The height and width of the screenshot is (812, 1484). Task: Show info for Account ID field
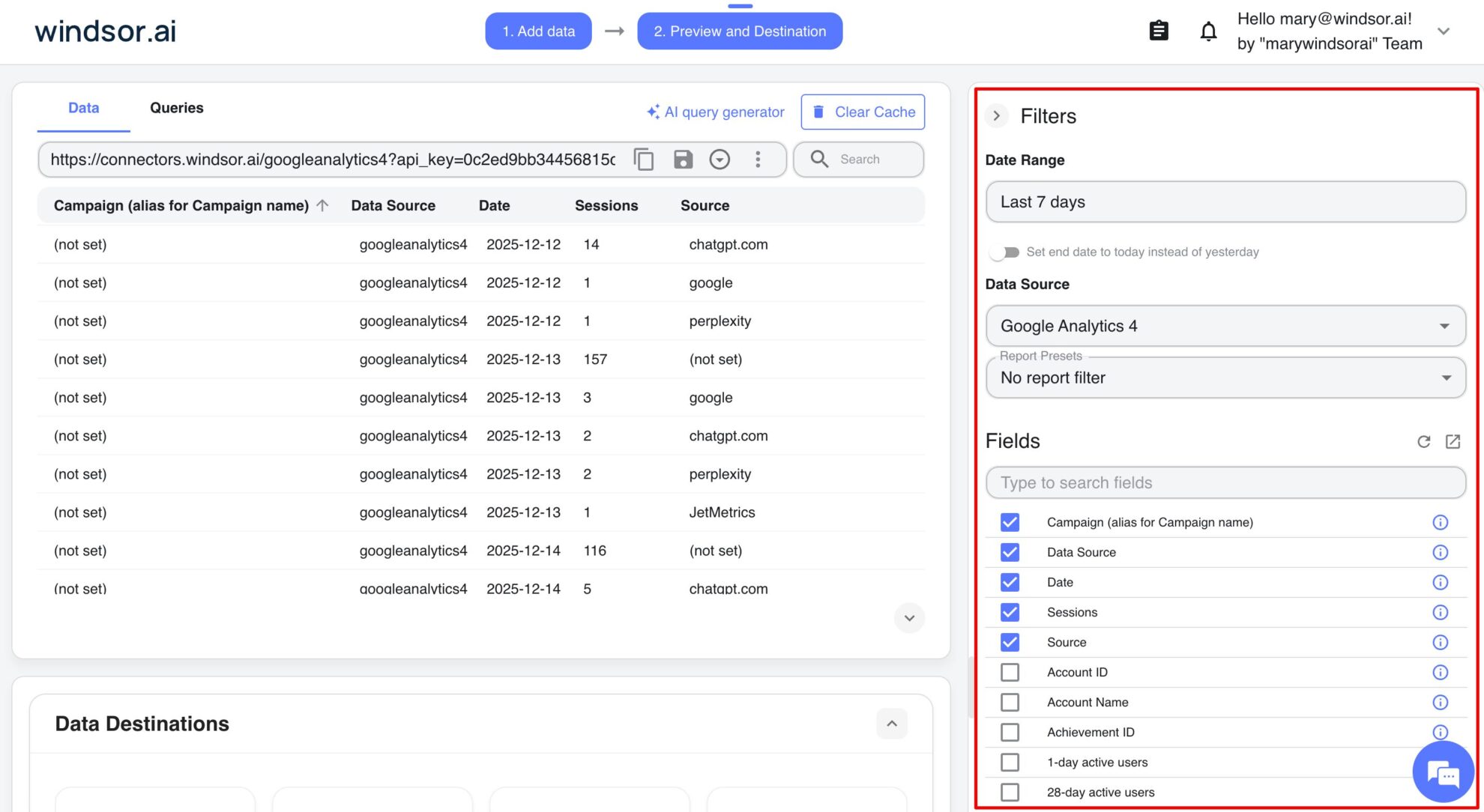pos(1440,672)
